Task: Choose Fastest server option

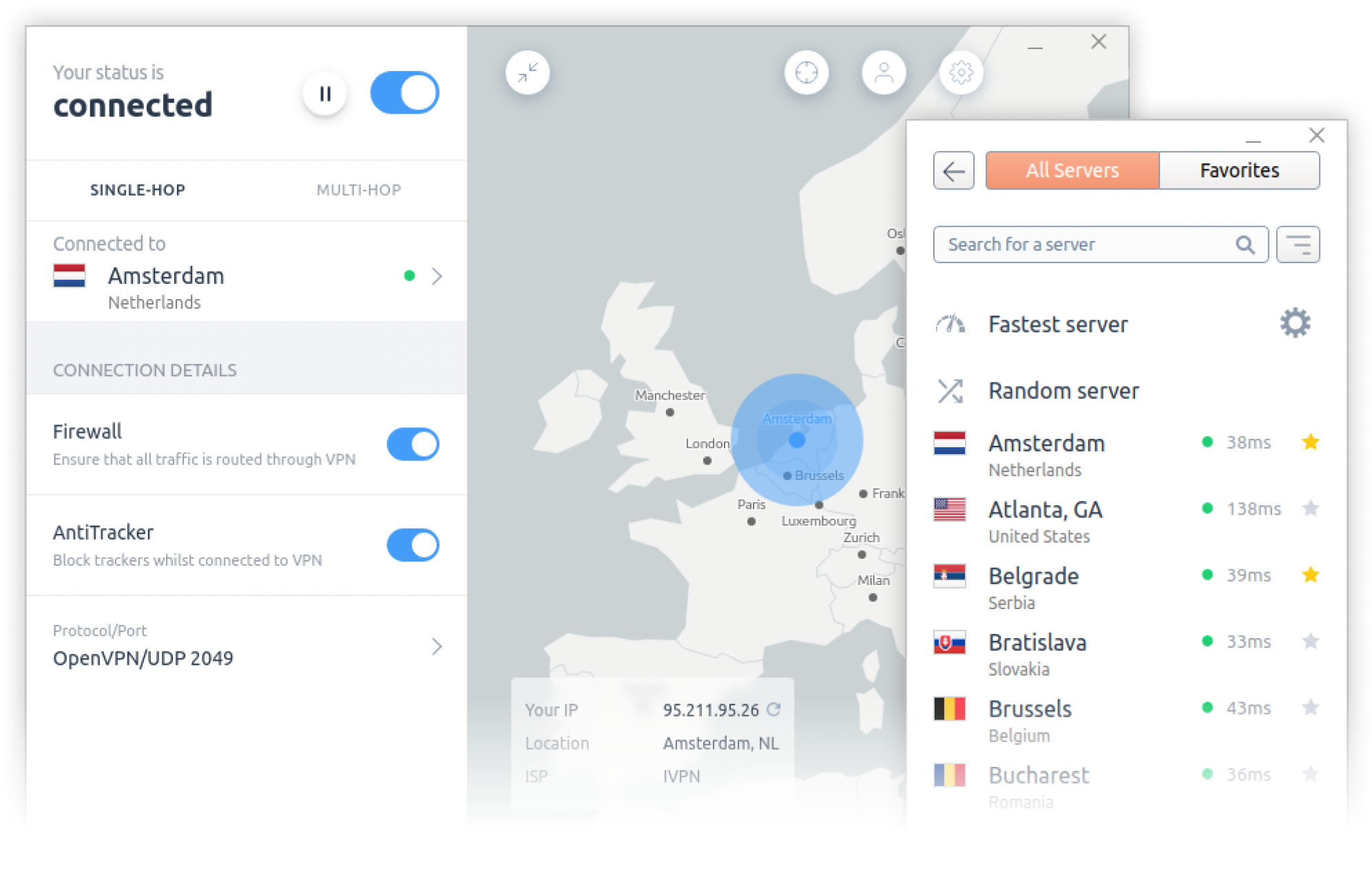Action: pyautogui.click(x=1058, y=324)
